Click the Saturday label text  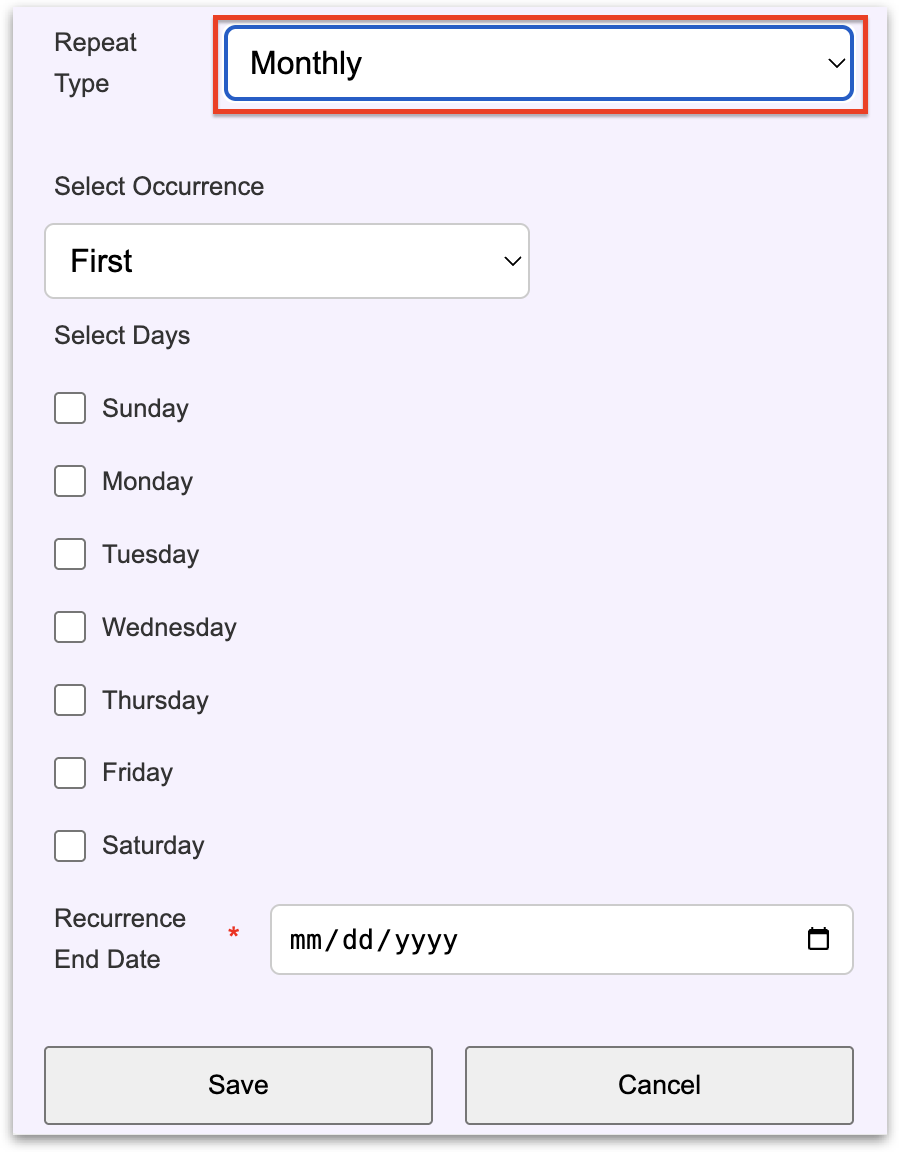pyautogui.click(x=153, y=845)
